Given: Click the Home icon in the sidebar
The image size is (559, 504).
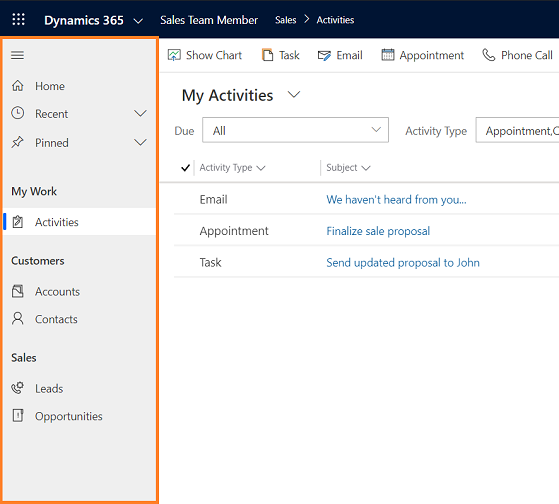Looking at the screenshot, I should (17, 86).
